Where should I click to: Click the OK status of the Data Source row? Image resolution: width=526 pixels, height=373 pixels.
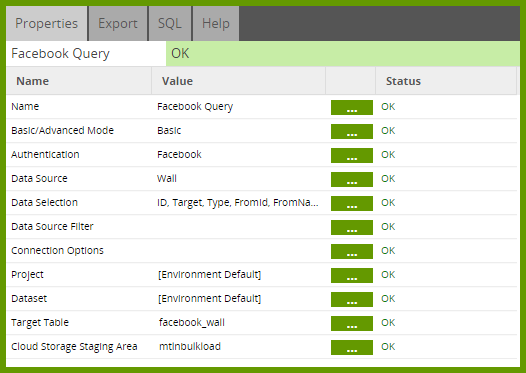388,178
